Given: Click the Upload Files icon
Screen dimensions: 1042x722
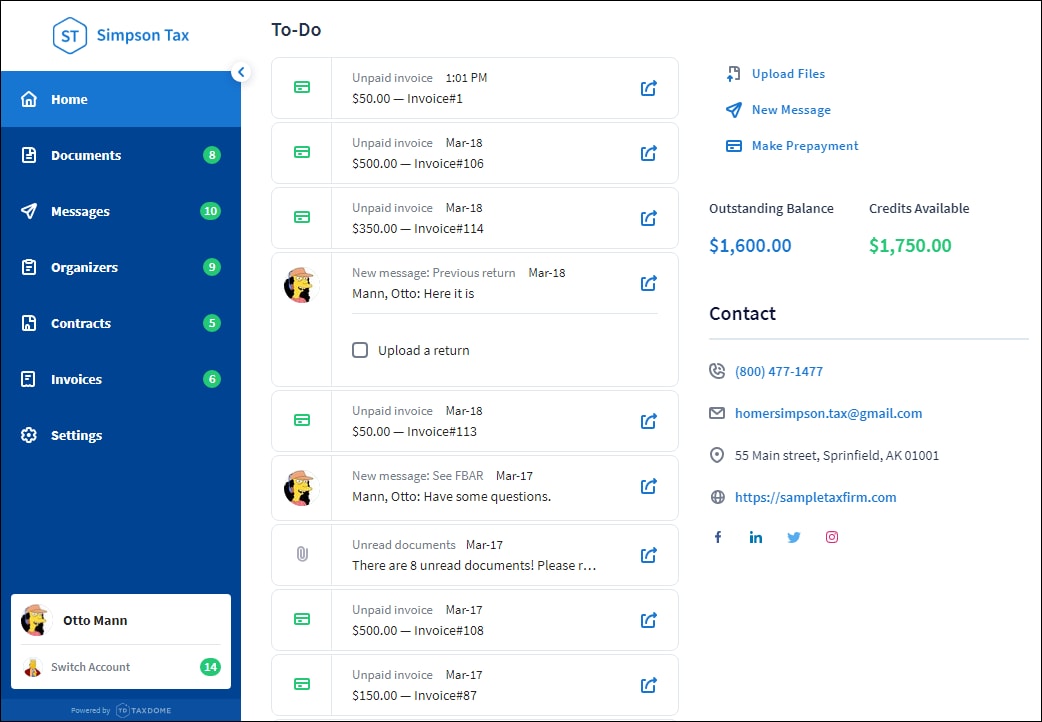Looking at the screenshot, I should click(733, 73).
